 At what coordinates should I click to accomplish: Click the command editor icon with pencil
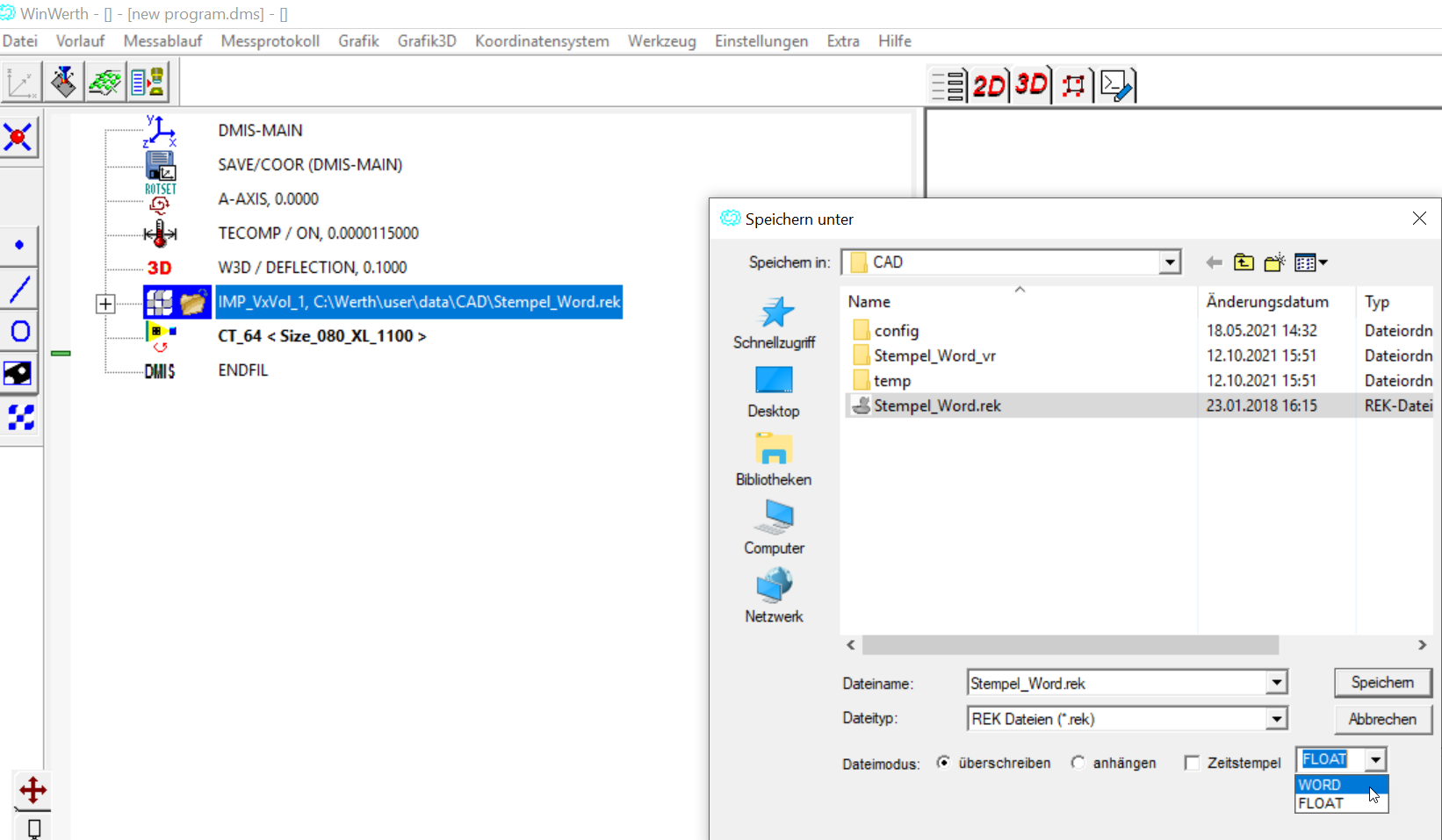click(1116, 85)
